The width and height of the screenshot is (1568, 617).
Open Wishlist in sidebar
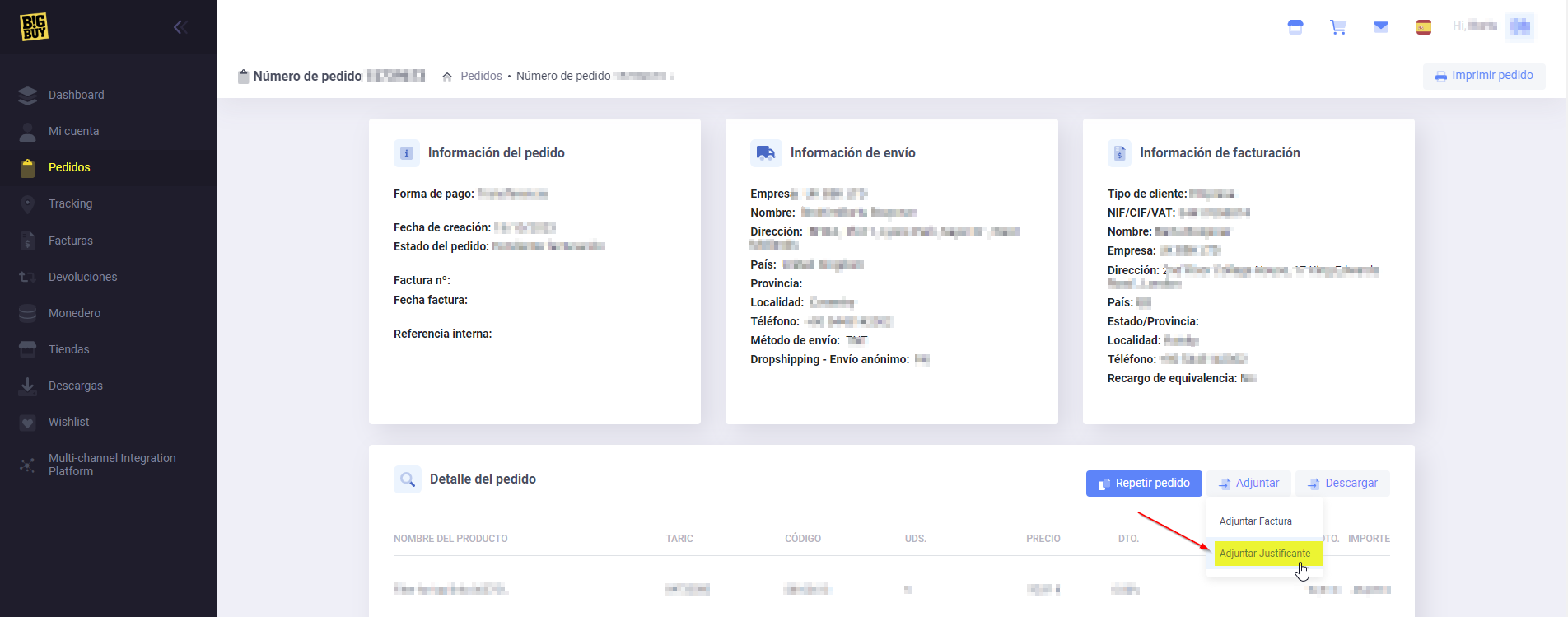[68, 422]
